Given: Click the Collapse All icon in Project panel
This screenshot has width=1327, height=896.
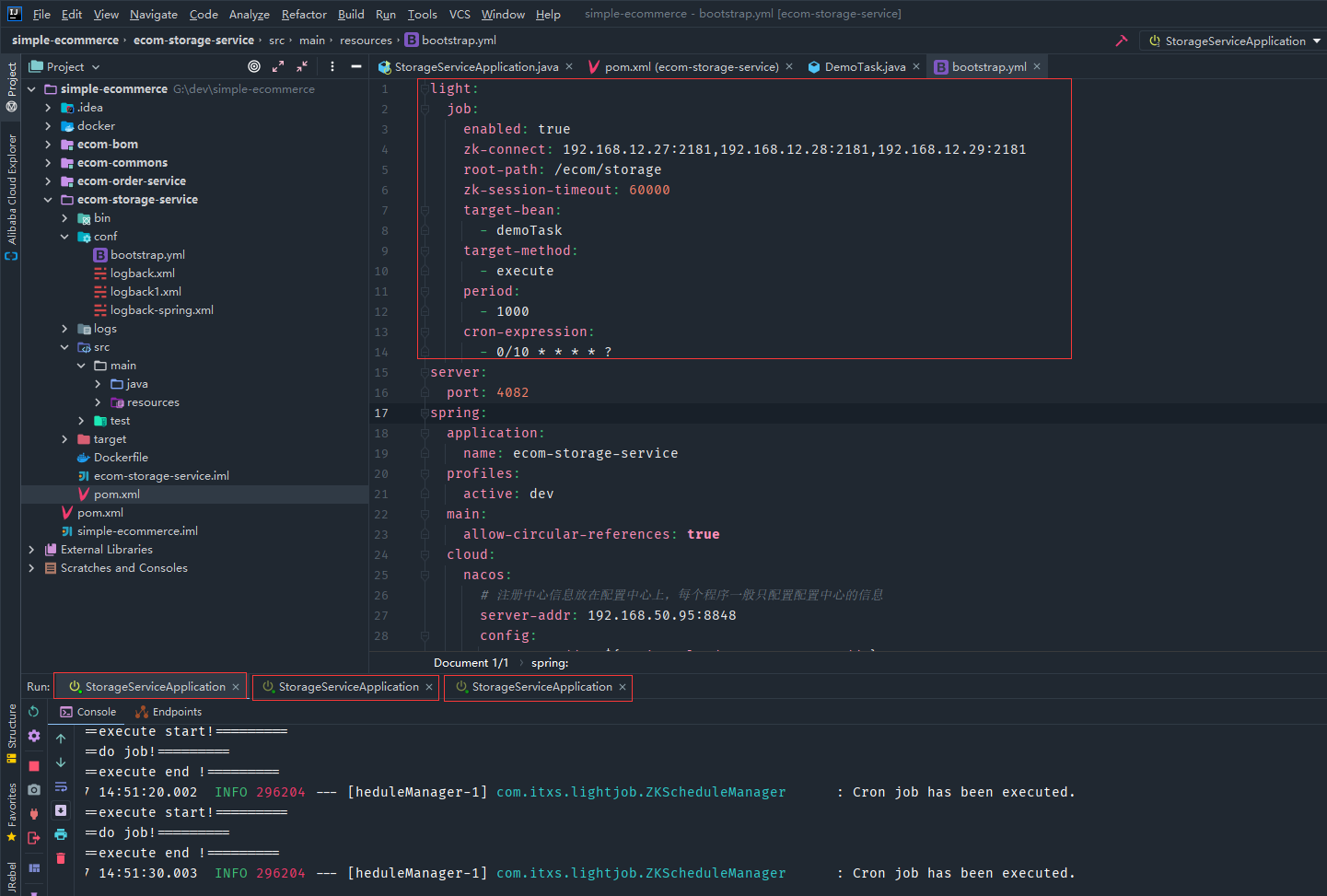Looking at the screenshot, I should 302,66.
